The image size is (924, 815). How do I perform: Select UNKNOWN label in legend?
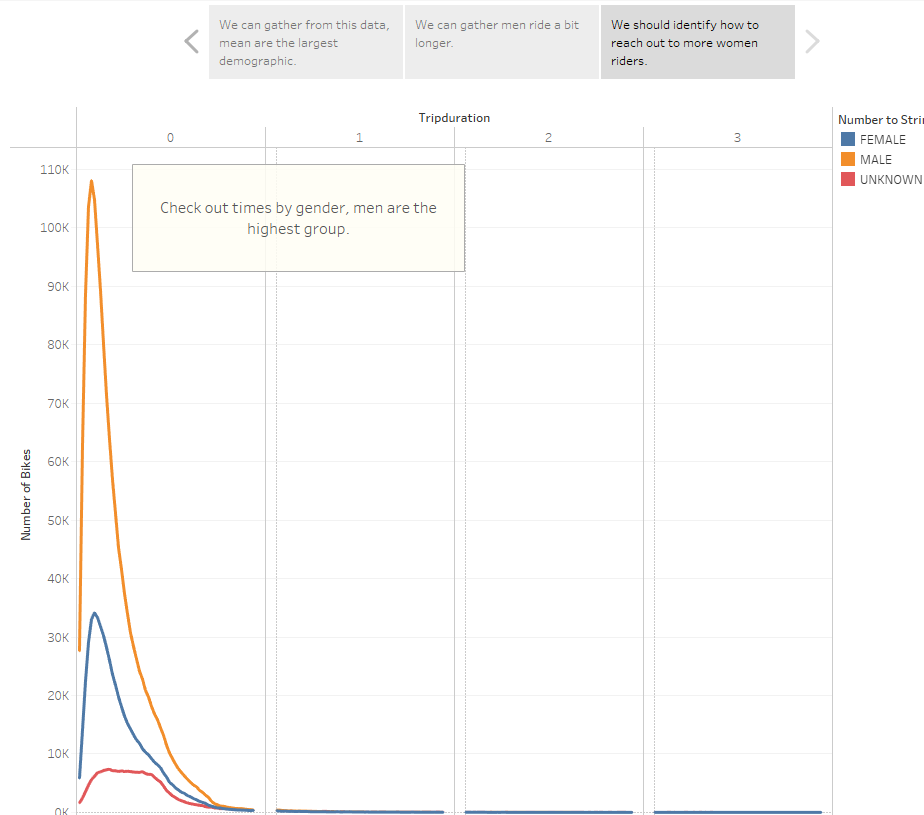pos(891,180)
